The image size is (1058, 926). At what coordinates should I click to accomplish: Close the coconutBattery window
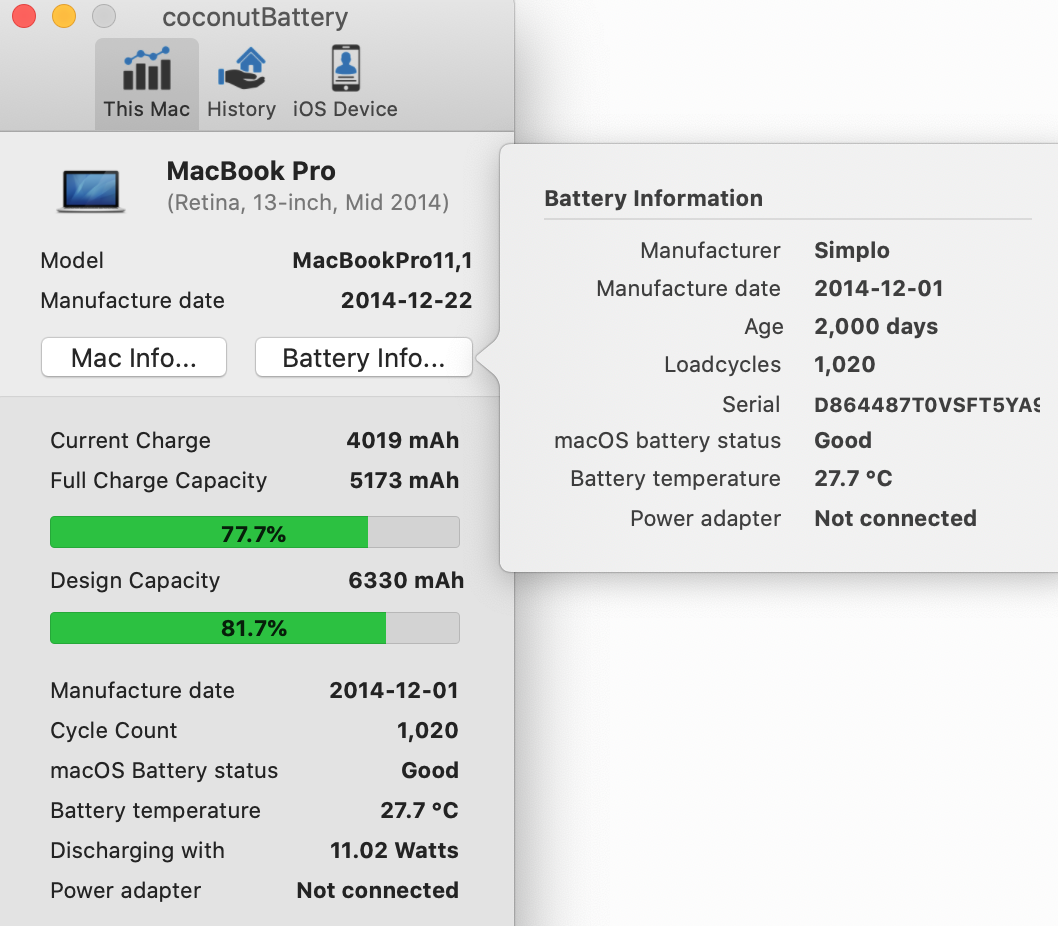tap(24, 16)
